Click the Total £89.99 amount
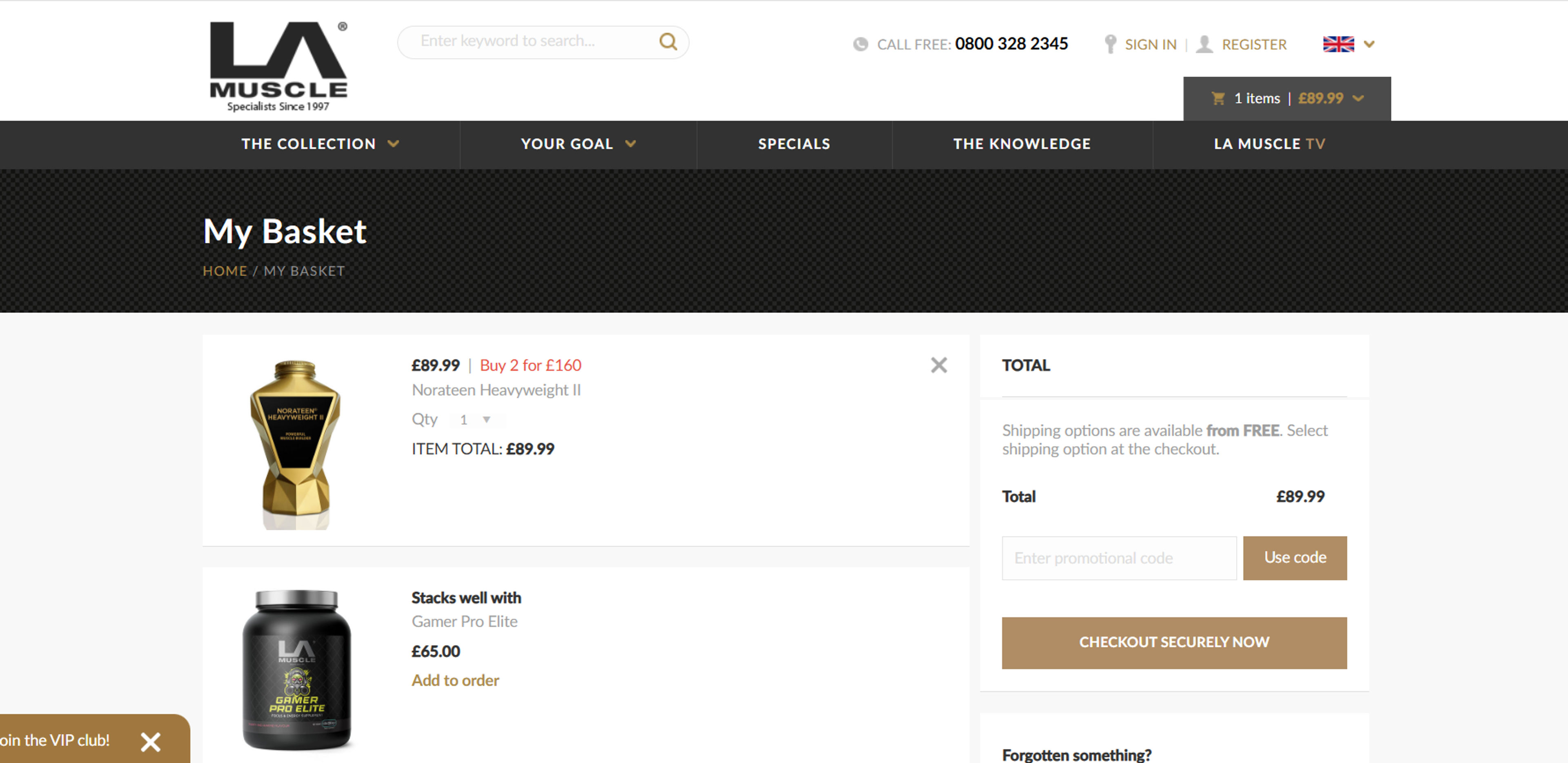Image resolution: width=1568 pixels, height=763 pixels. point(1300,496)
